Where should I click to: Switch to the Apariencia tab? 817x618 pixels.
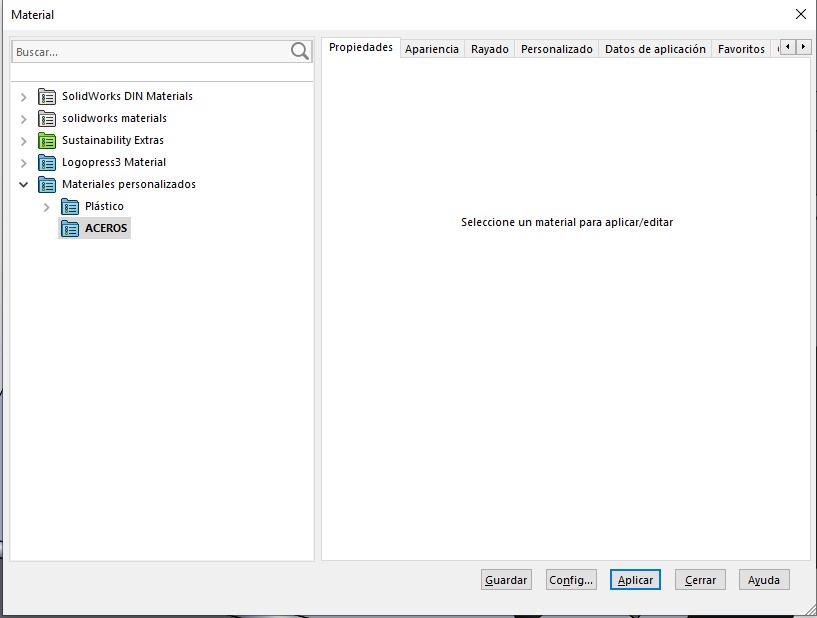432,49
